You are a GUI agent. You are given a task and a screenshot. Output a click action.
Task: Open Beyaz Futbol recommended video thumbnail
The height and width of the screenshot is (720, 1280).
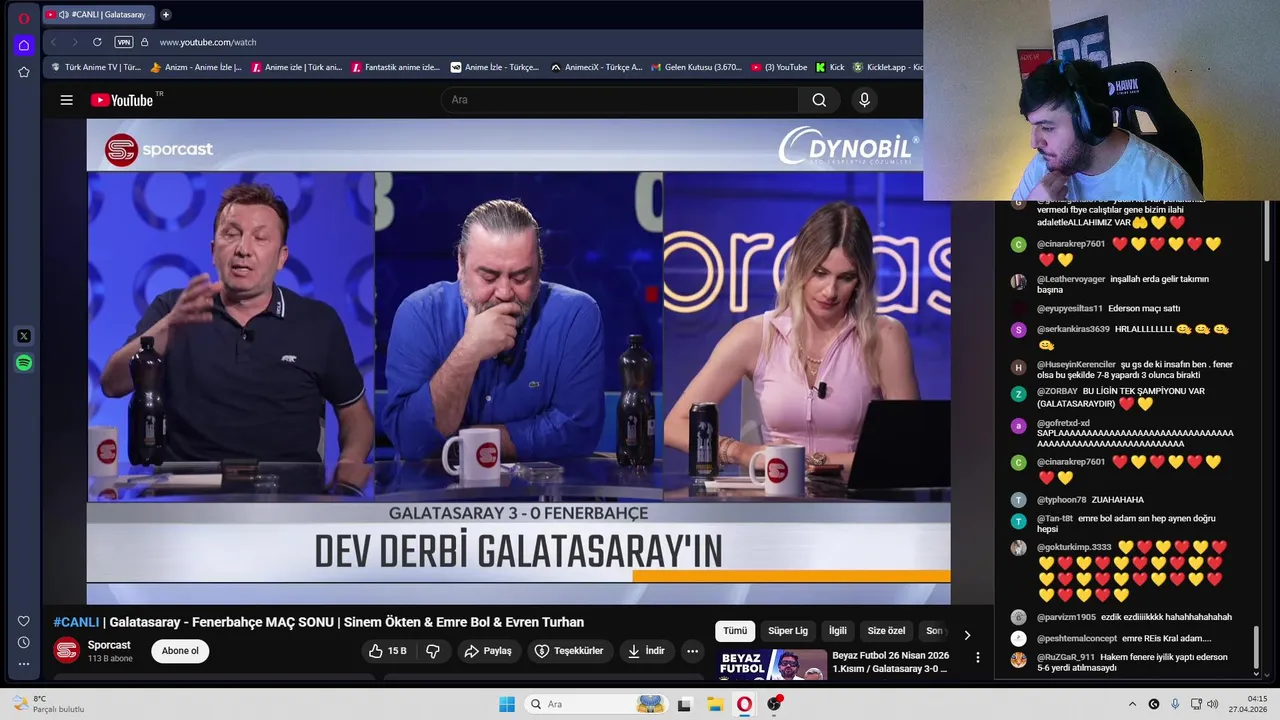[774, 665]
